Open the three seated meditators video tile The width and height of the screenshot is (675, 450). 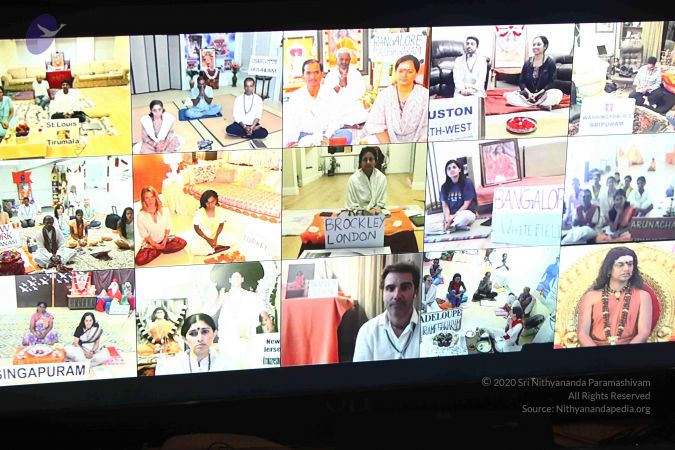click(206, 93)
